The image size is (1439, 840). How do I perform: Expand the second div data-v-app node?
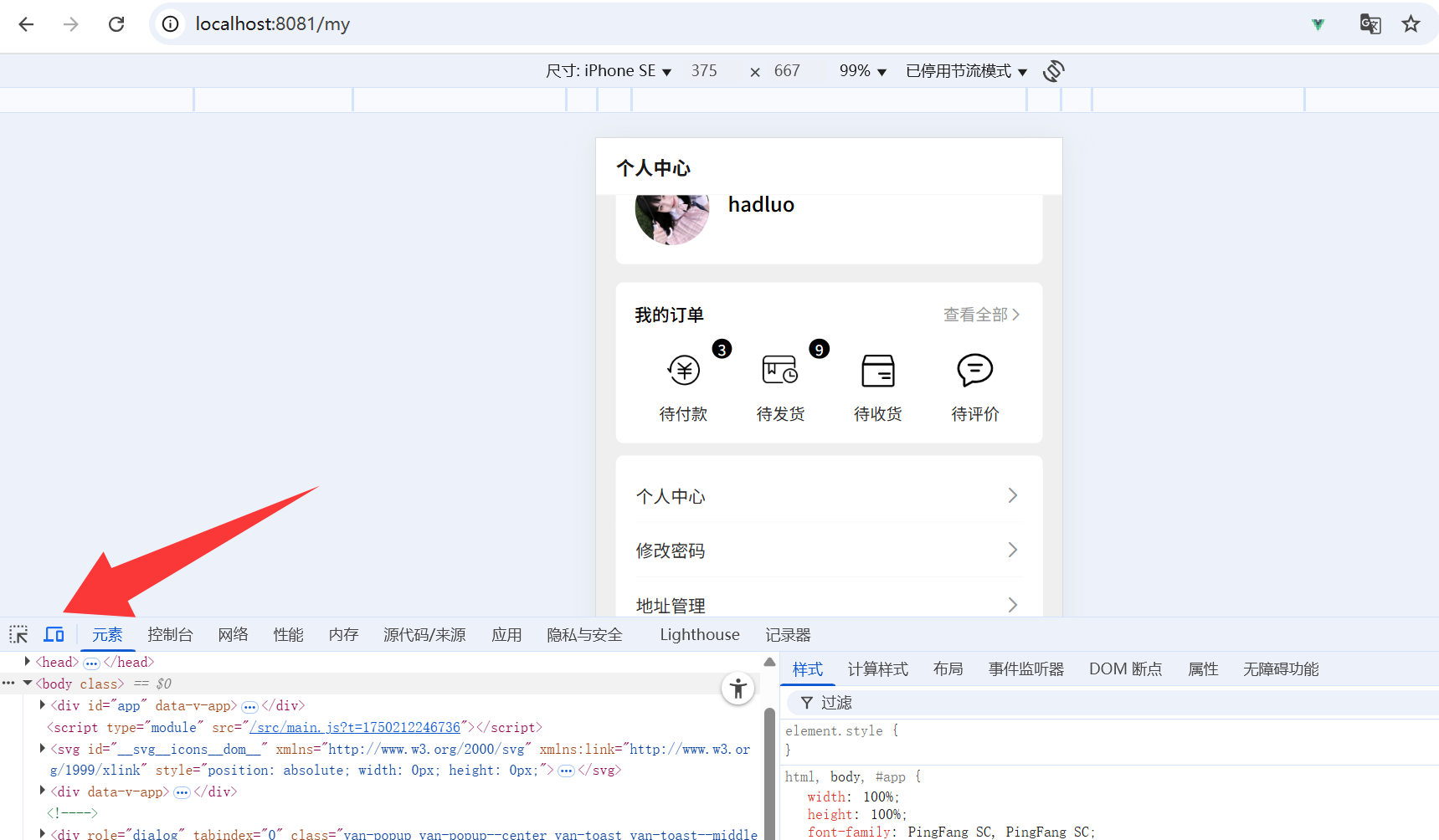click(x=42, y=791)
